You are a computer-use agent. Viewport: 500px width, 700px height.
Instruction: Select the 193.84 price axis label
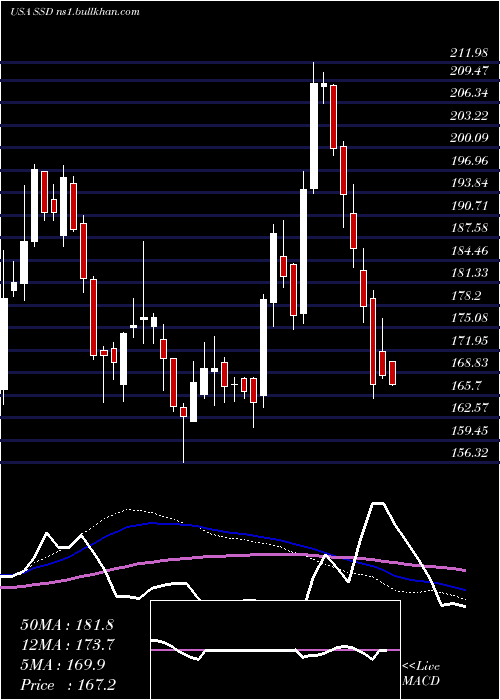pyautogui.click(x=469, y=183)
